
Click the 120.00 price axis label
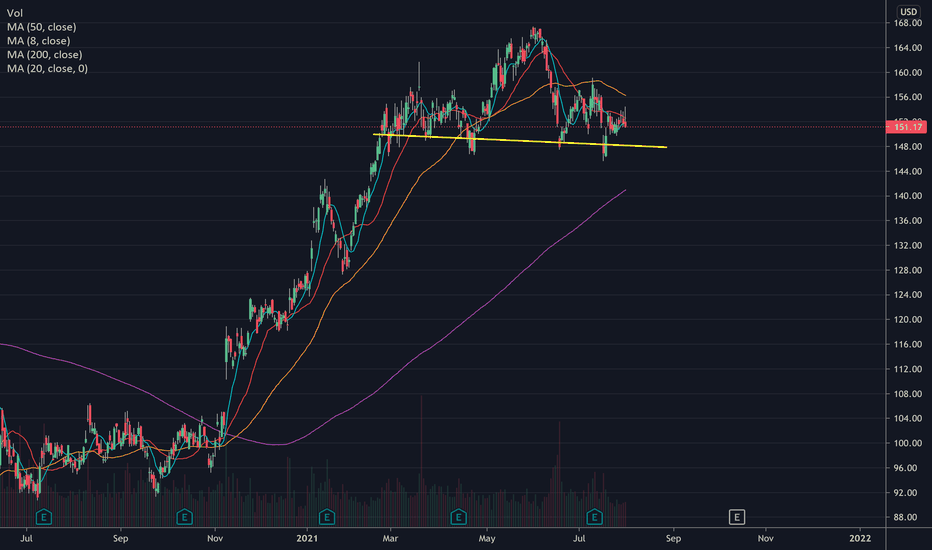pyautogui.click(x=908, y=319)
